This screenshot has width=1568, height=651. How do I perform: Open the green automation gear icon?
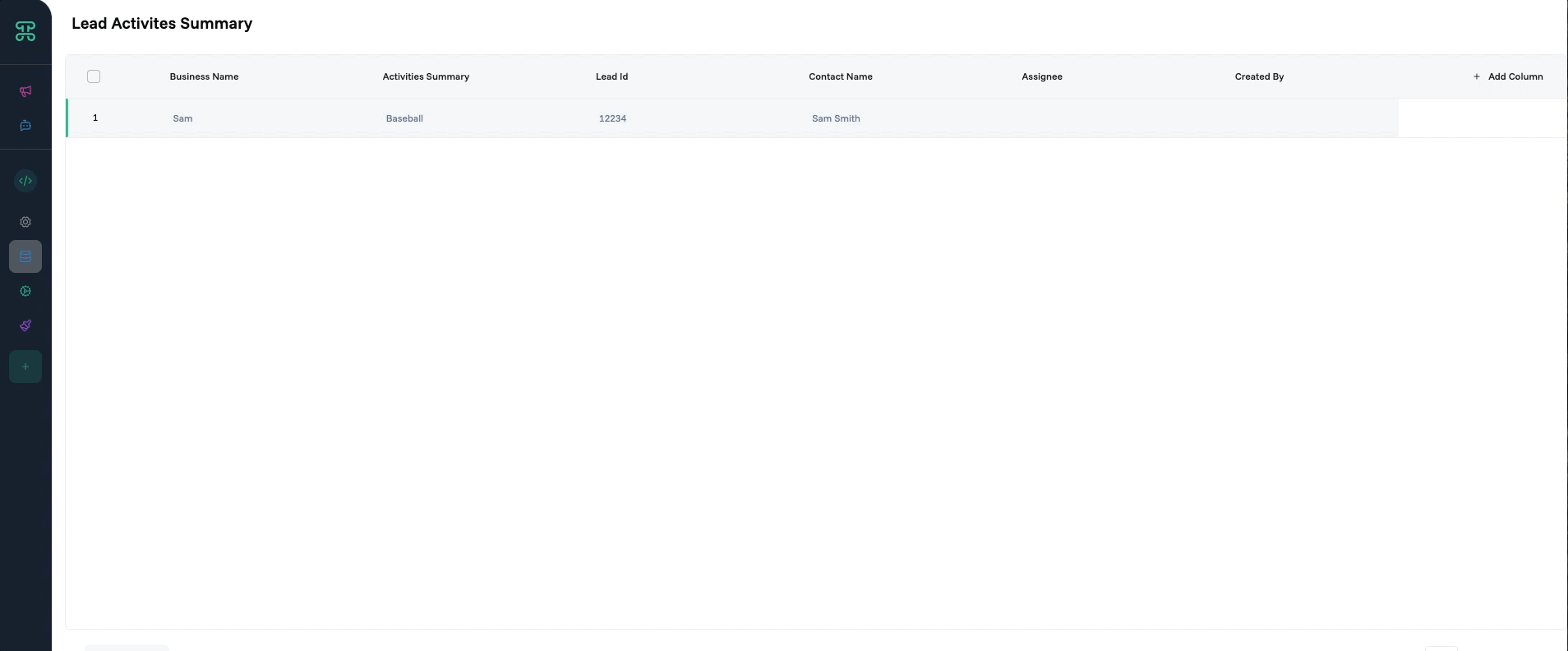pyautogui.click(x=25, y=291)
